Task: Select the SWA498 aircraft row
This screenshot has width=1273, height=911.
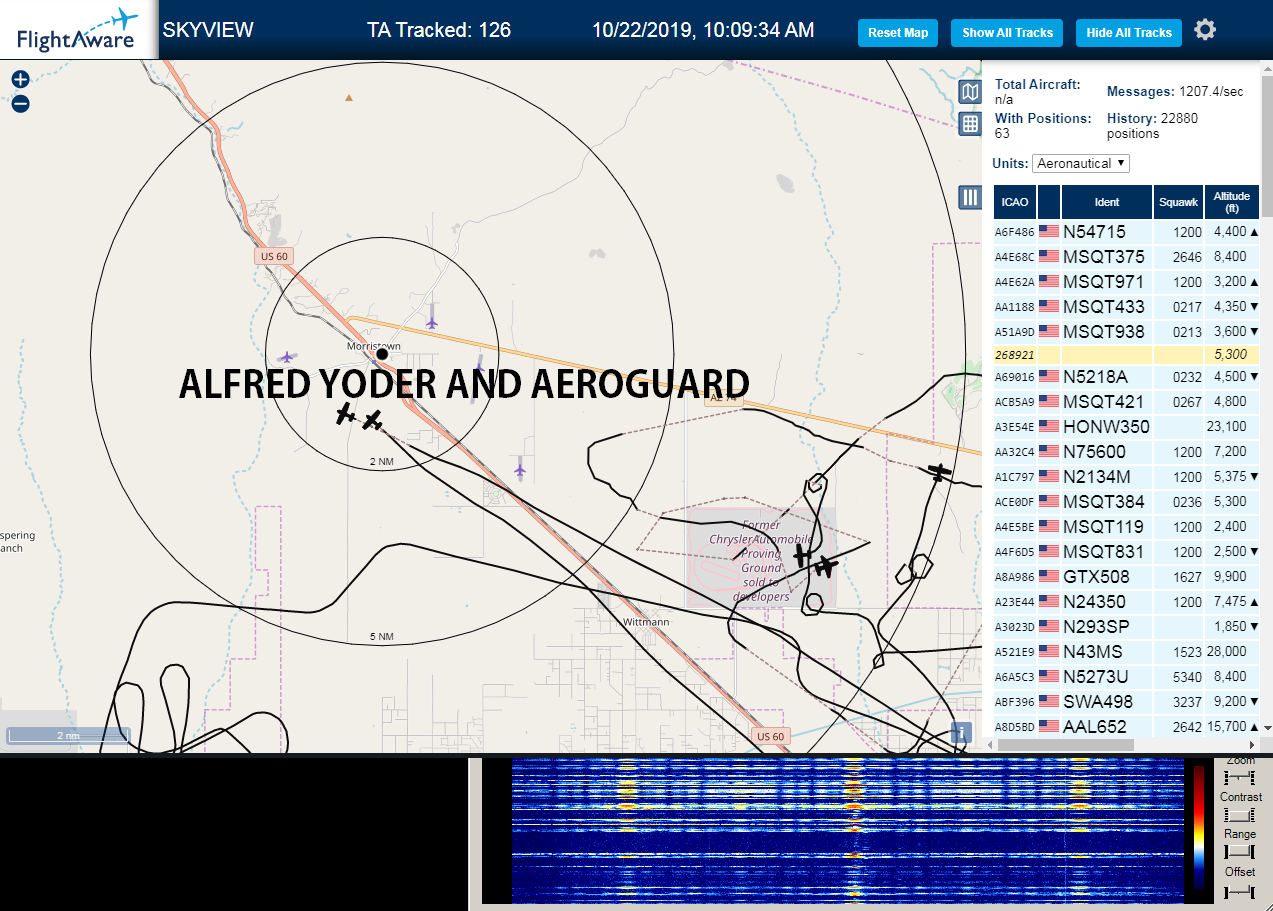Action: tap(1127, 702)
